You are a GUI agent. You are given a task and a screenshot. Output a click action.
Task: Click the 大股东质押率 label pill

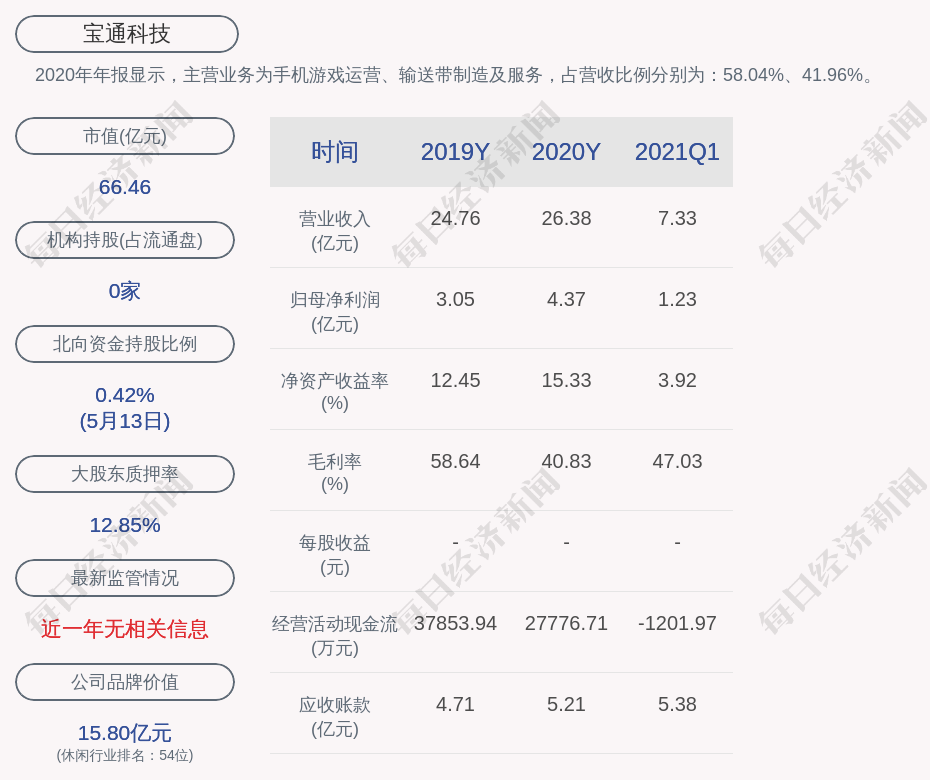(x=125, y=474)
